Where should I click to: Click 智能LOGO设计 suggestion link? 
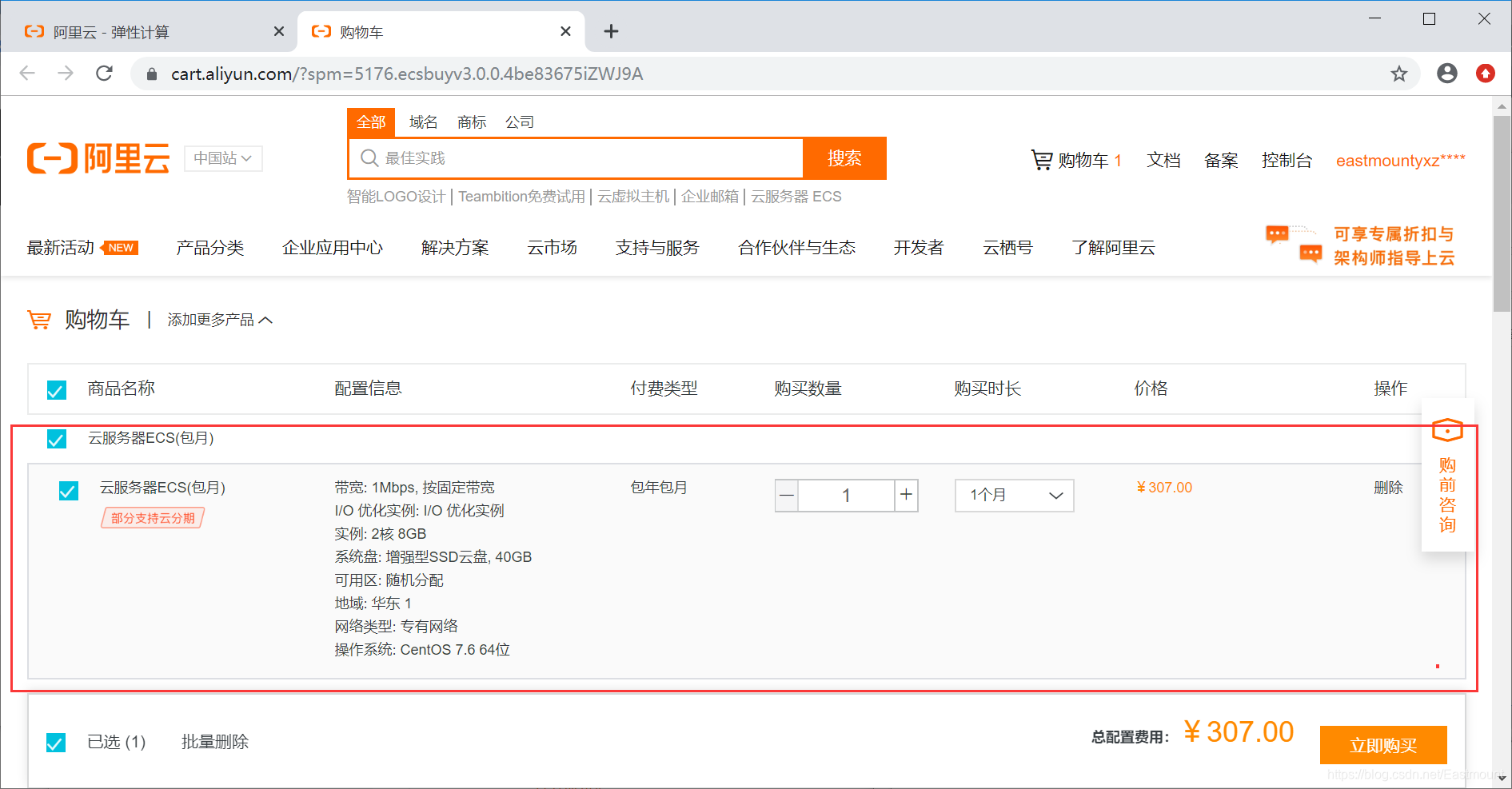click(396, 197)
